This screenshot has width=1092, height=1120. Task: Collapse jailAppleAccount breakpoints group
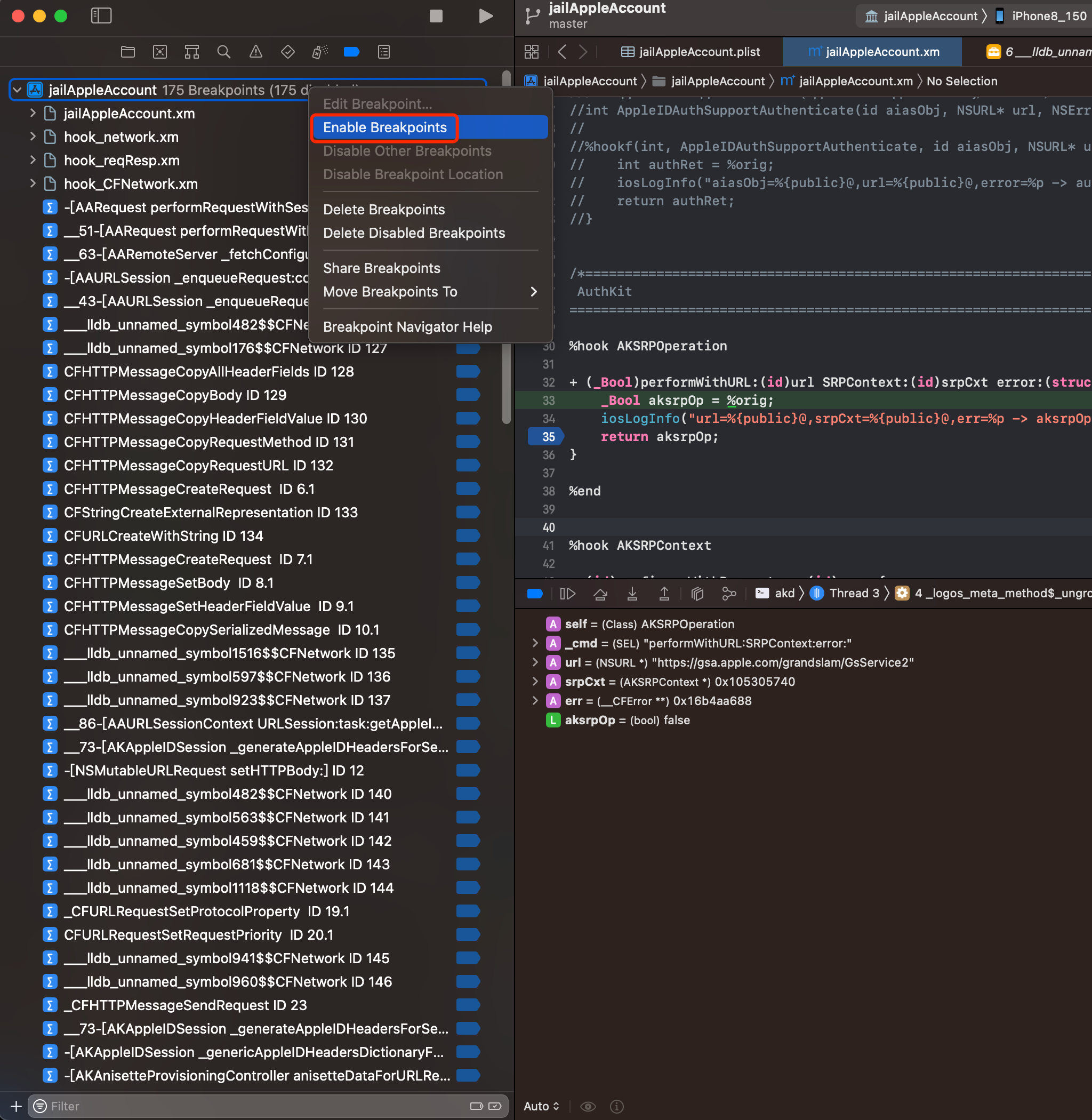coord(17,90)
